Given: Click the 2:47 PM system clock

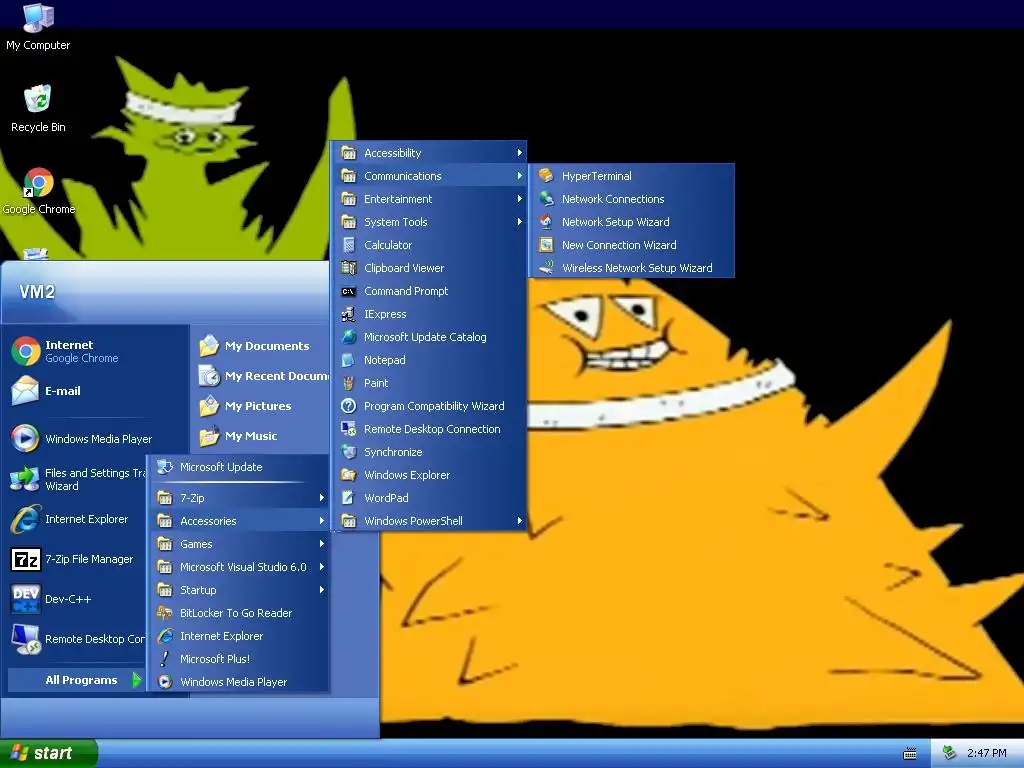Looking at the screenshot, I should click(986, 753).
